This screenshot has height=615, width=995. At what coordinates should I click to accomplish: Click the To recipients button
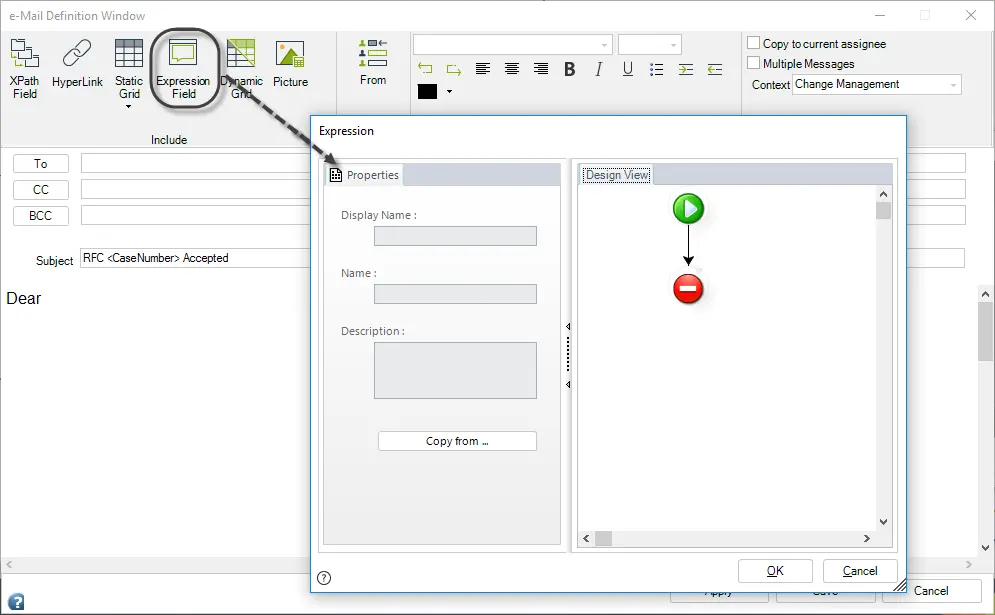tap(41, 164)
